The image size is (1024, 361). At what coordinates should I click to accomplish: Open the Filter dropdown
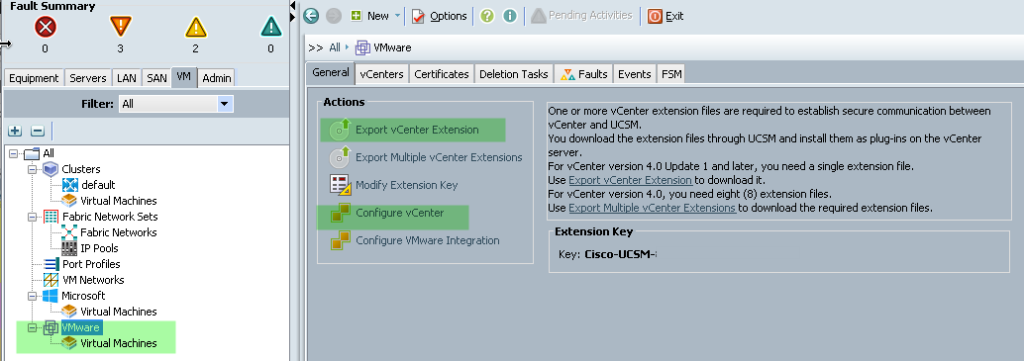[x=225, y=104]
